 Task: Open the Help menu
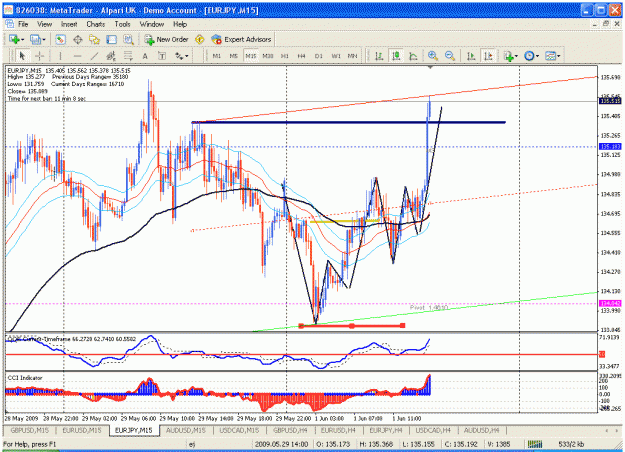click(x=180, y=24)
